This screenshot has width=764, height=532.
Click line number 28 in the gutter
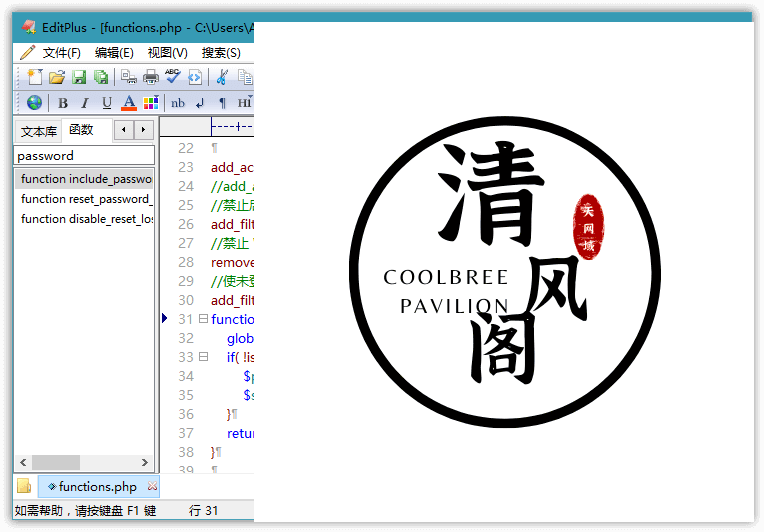point(186,262)
